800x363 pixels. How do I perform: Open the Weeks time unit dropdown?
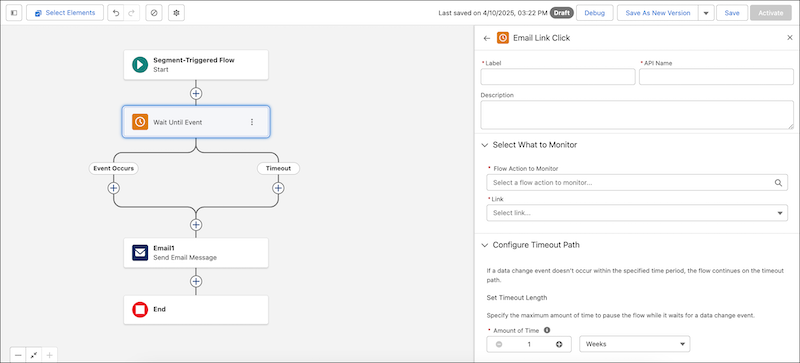[x=635, y=344]
